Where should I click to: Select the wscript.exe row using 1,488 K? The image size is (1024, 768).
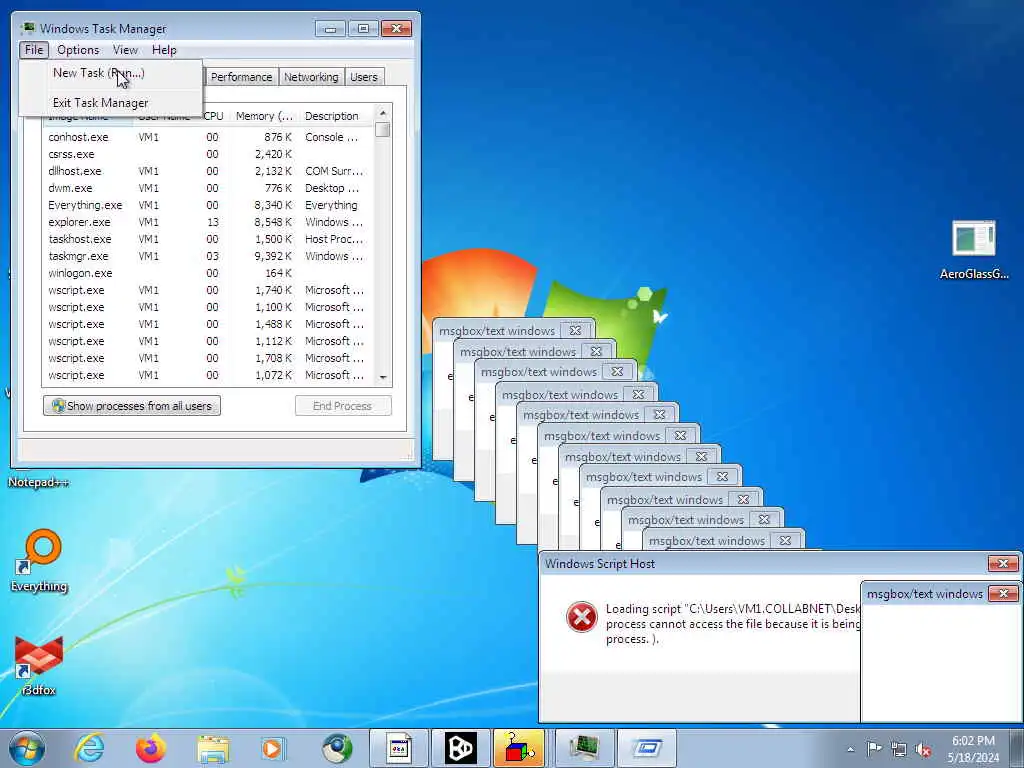point(208,324)
